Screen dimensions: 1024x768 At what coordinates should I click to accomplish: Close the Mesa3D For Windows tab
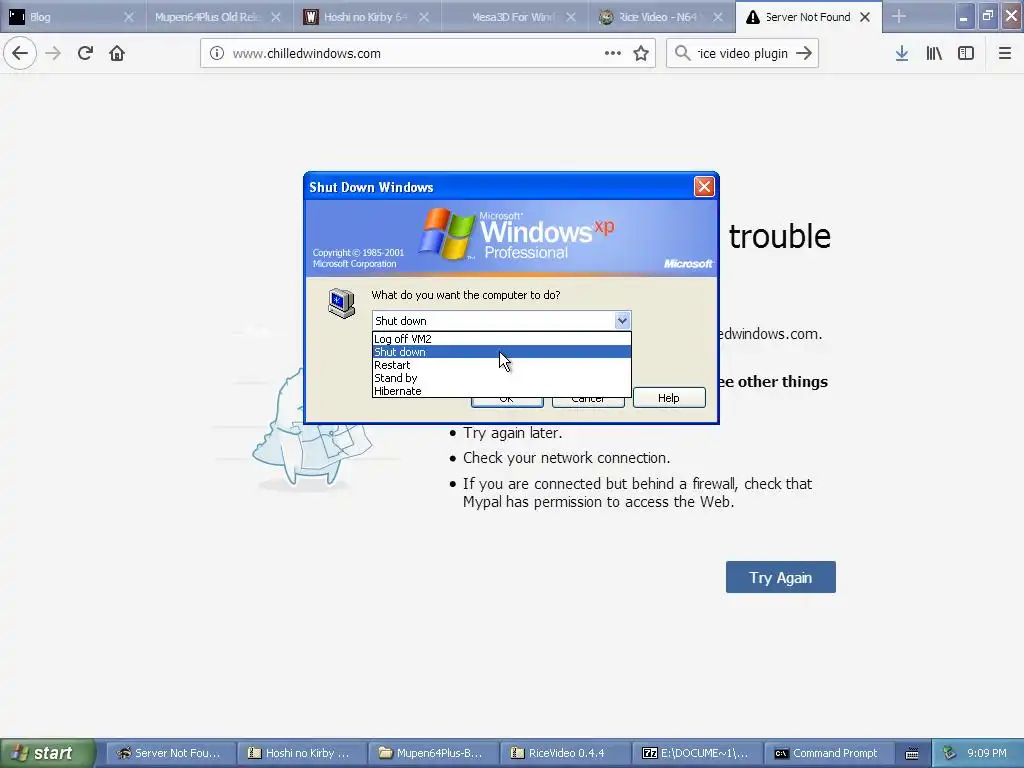pos(571,17)
